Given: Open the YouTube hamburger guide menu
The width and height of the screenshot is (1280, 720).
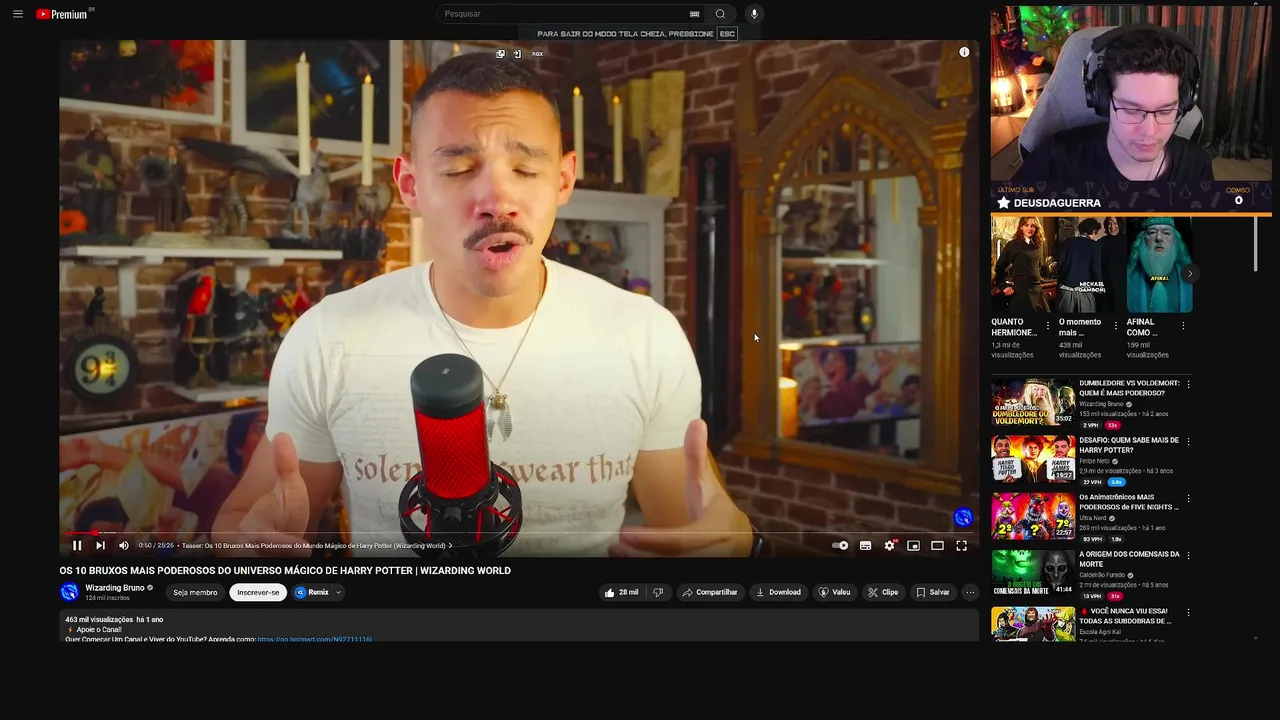Looking at the screenshot, I should [x=18, y=14].
